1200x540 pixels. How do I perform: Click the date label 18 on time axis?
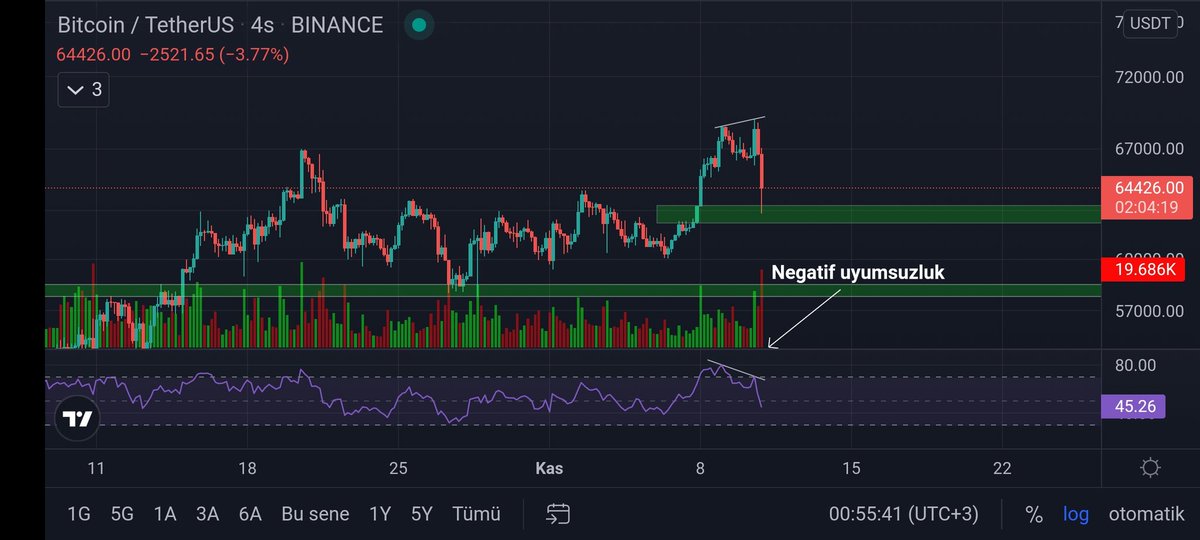[x=247, y=468]
